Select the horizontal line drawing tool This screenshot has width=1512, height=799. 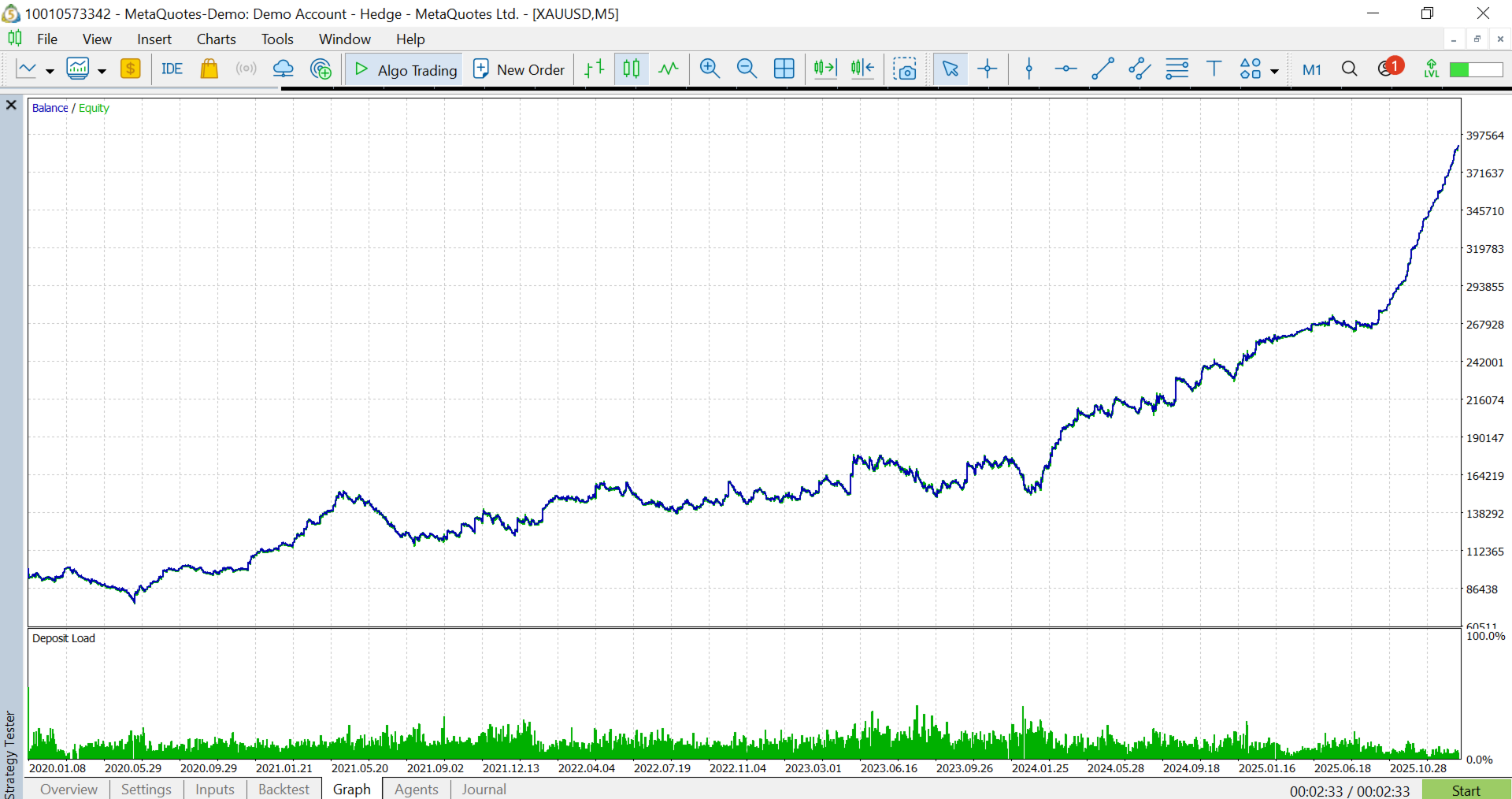(x=1065, y=69)
